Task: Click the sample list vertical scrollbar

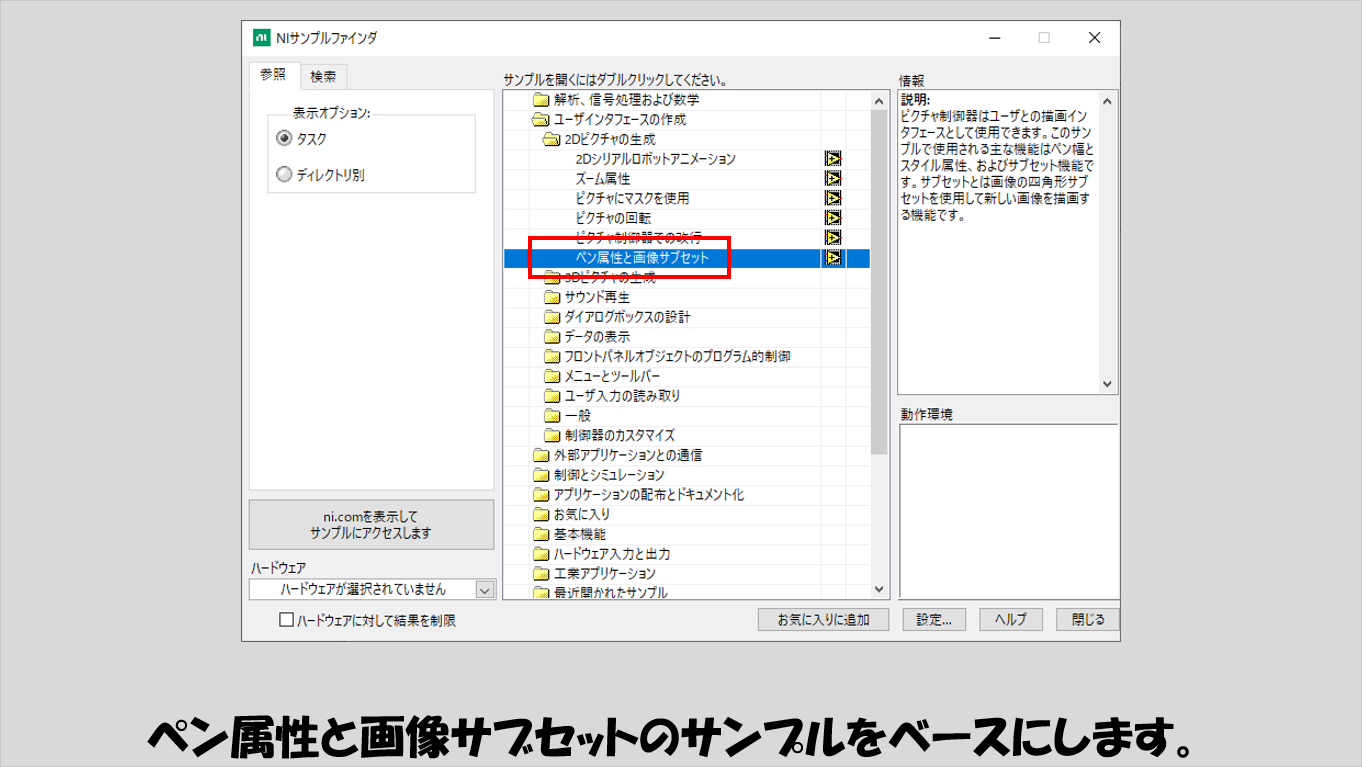Action: 879,300
